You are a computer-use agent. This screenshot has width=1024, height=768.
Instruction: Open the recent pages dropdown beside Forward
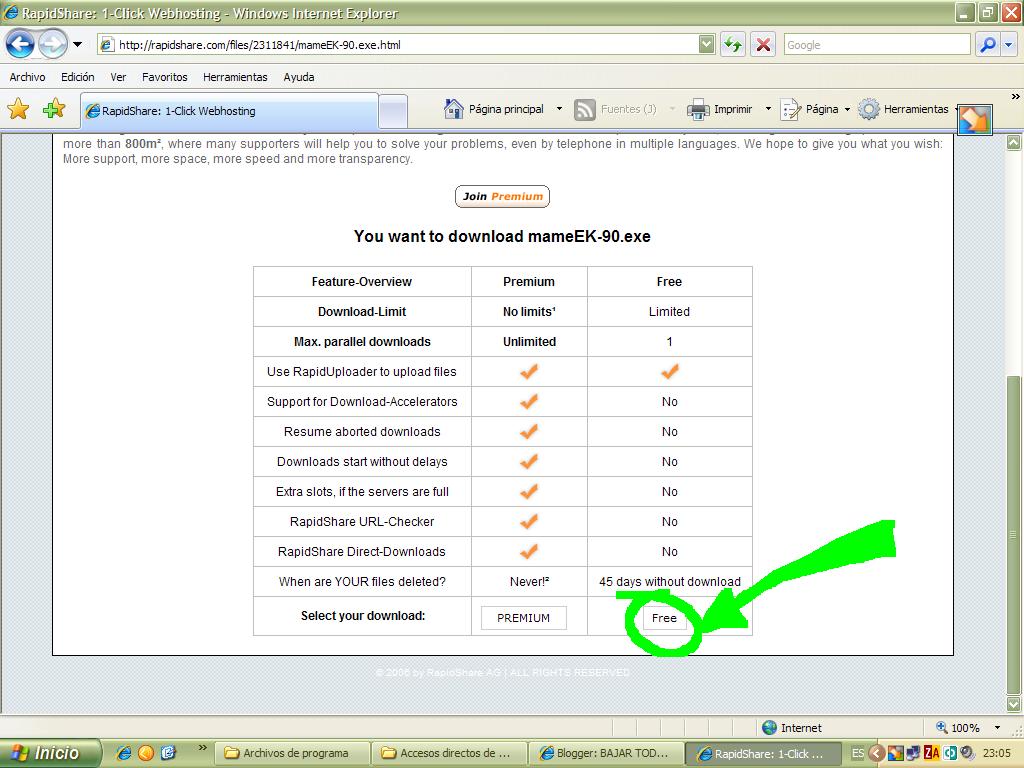tap(78, 44)
